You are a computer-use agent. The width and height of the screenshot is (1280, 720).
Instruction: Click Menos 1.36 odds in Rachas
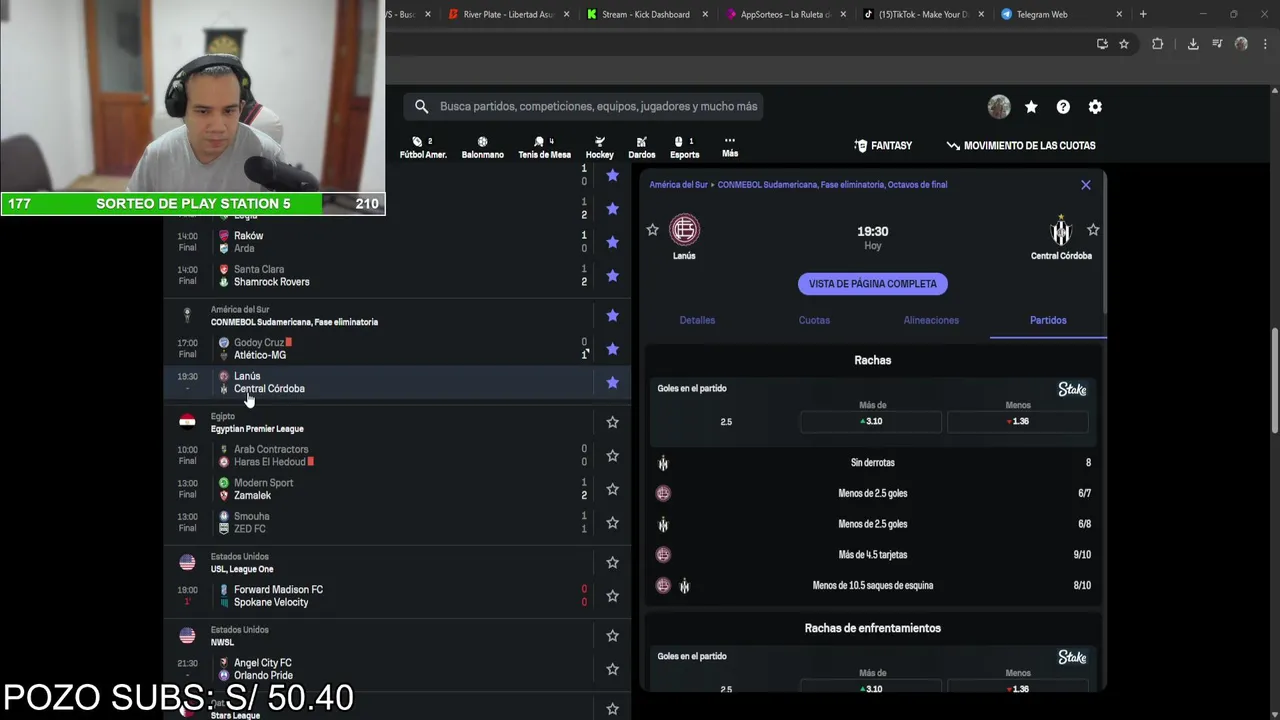[1018, 421]
